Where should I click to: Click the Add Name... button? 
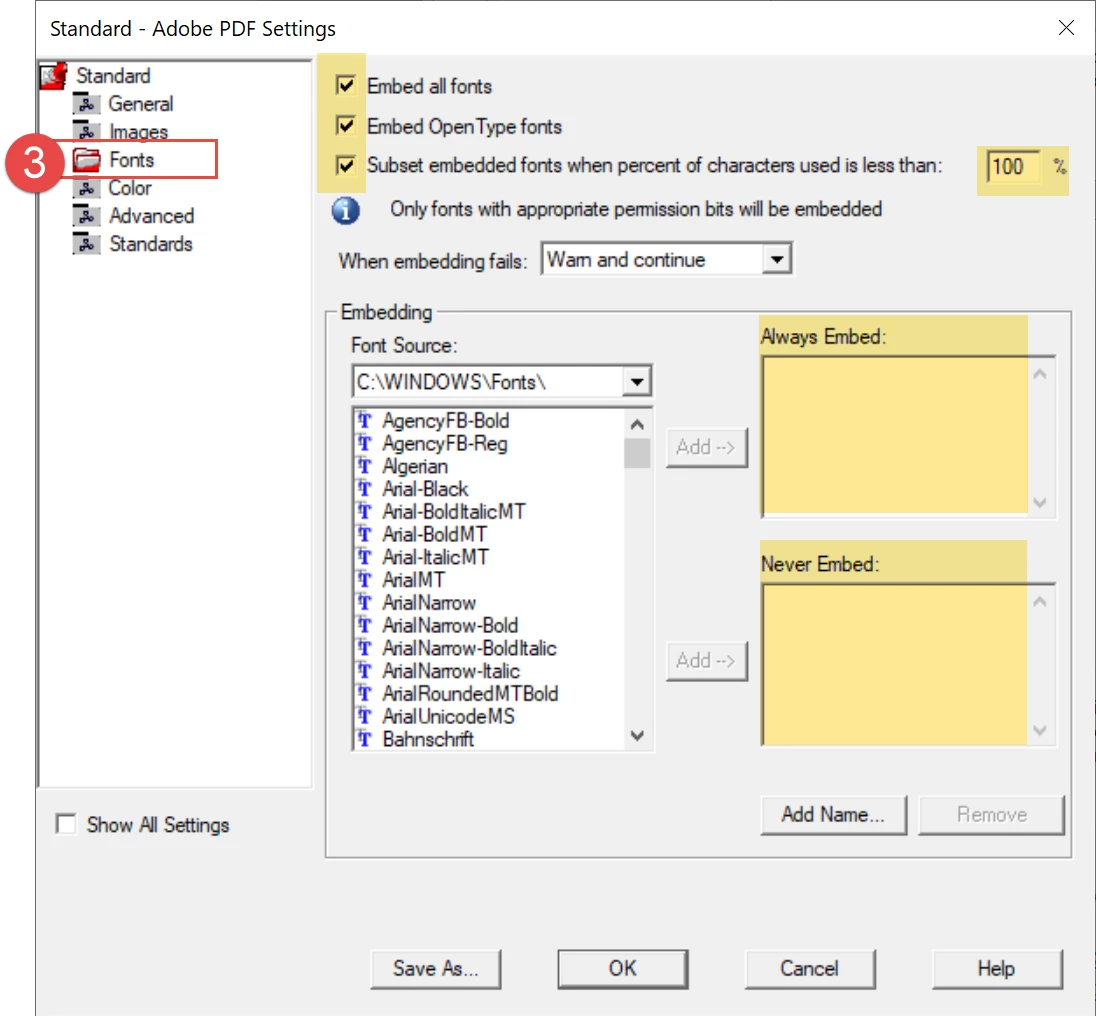833,815
